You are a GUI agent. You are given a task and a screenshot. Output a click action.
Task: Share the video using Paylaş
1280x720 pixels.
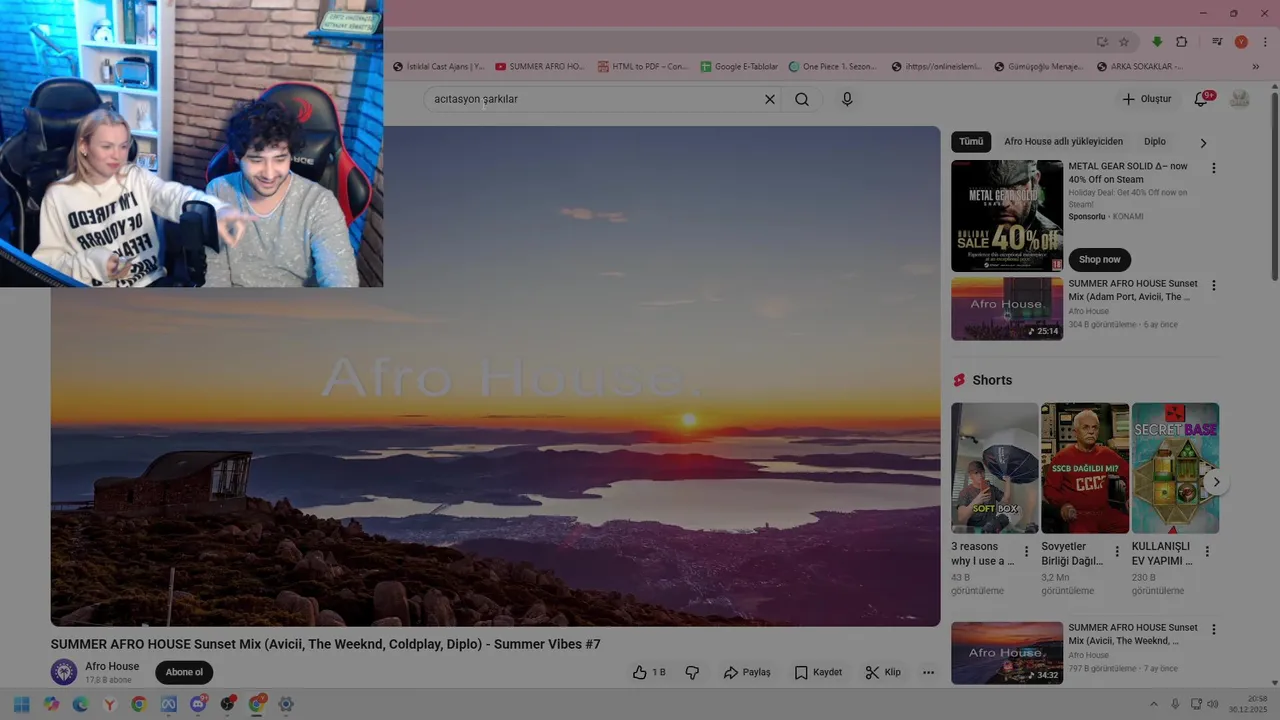[x=747, y=672]
